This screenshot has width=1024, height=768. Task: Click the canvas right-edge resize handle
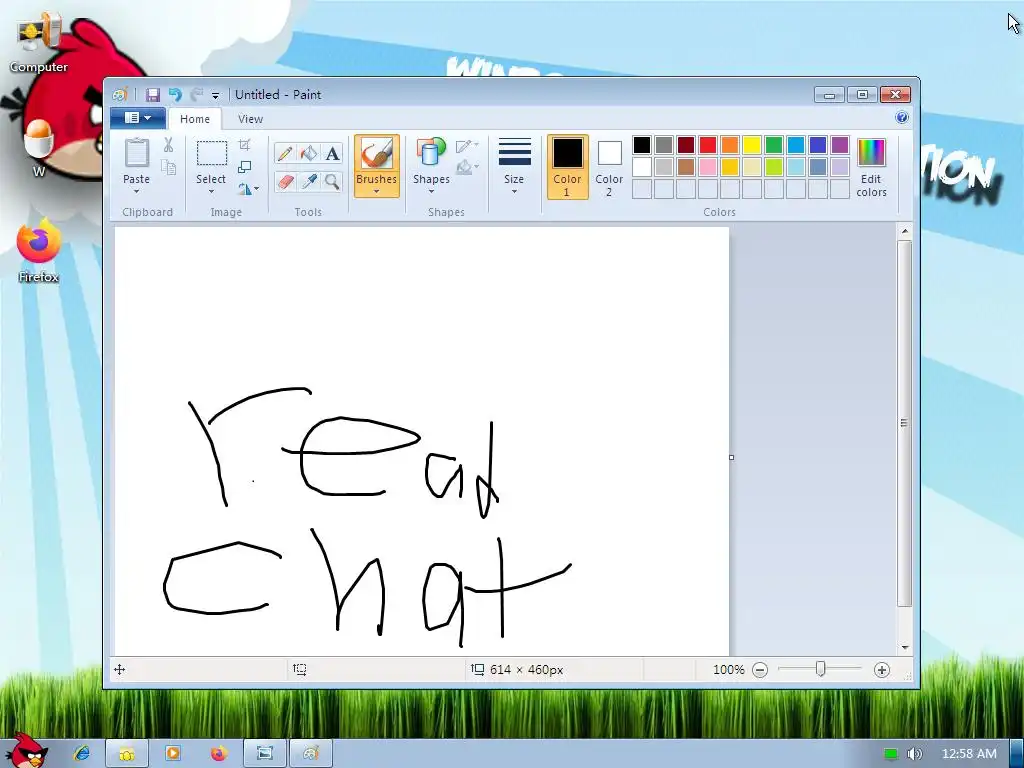click(731, 457)
